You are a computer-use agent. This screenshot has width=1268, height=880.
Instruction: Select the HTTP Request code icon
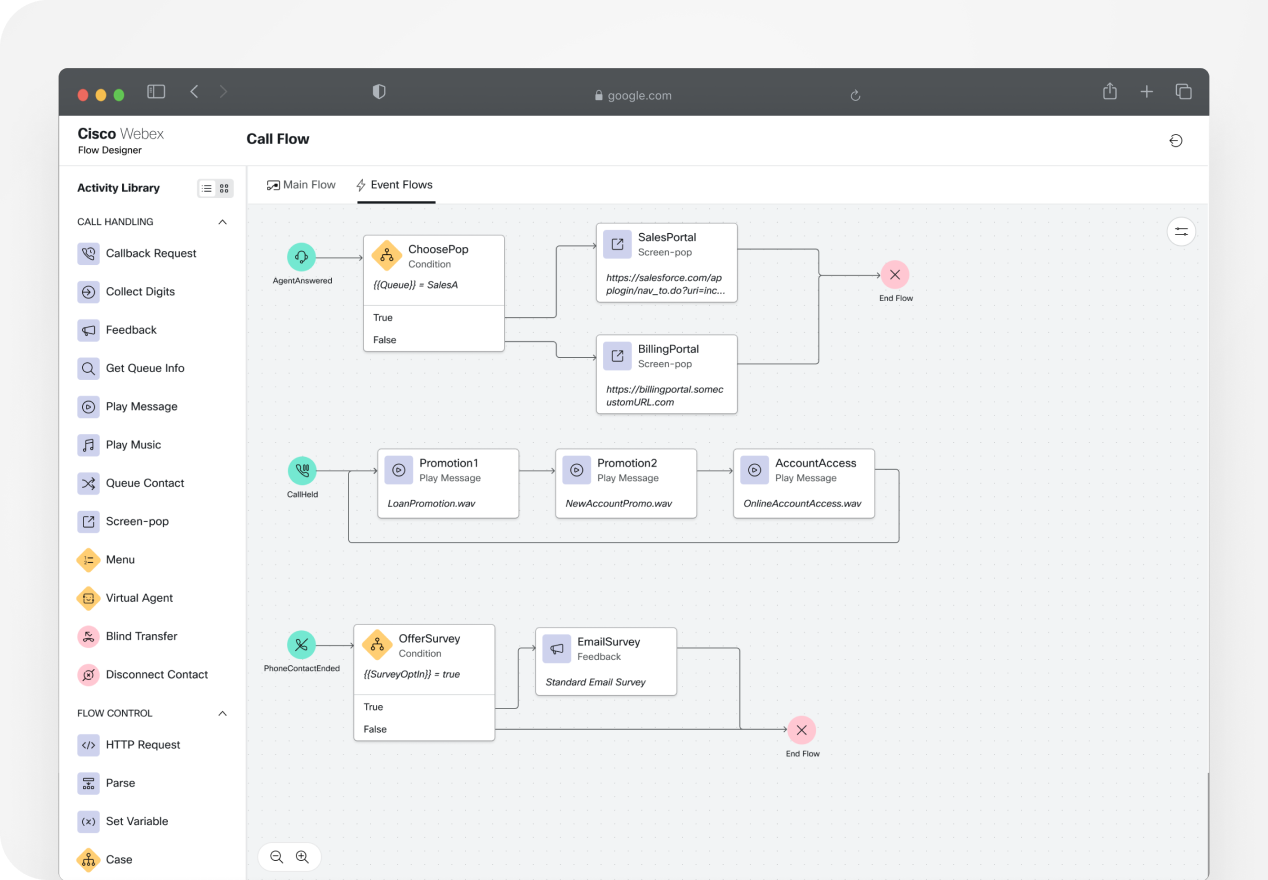coord(88,745)
